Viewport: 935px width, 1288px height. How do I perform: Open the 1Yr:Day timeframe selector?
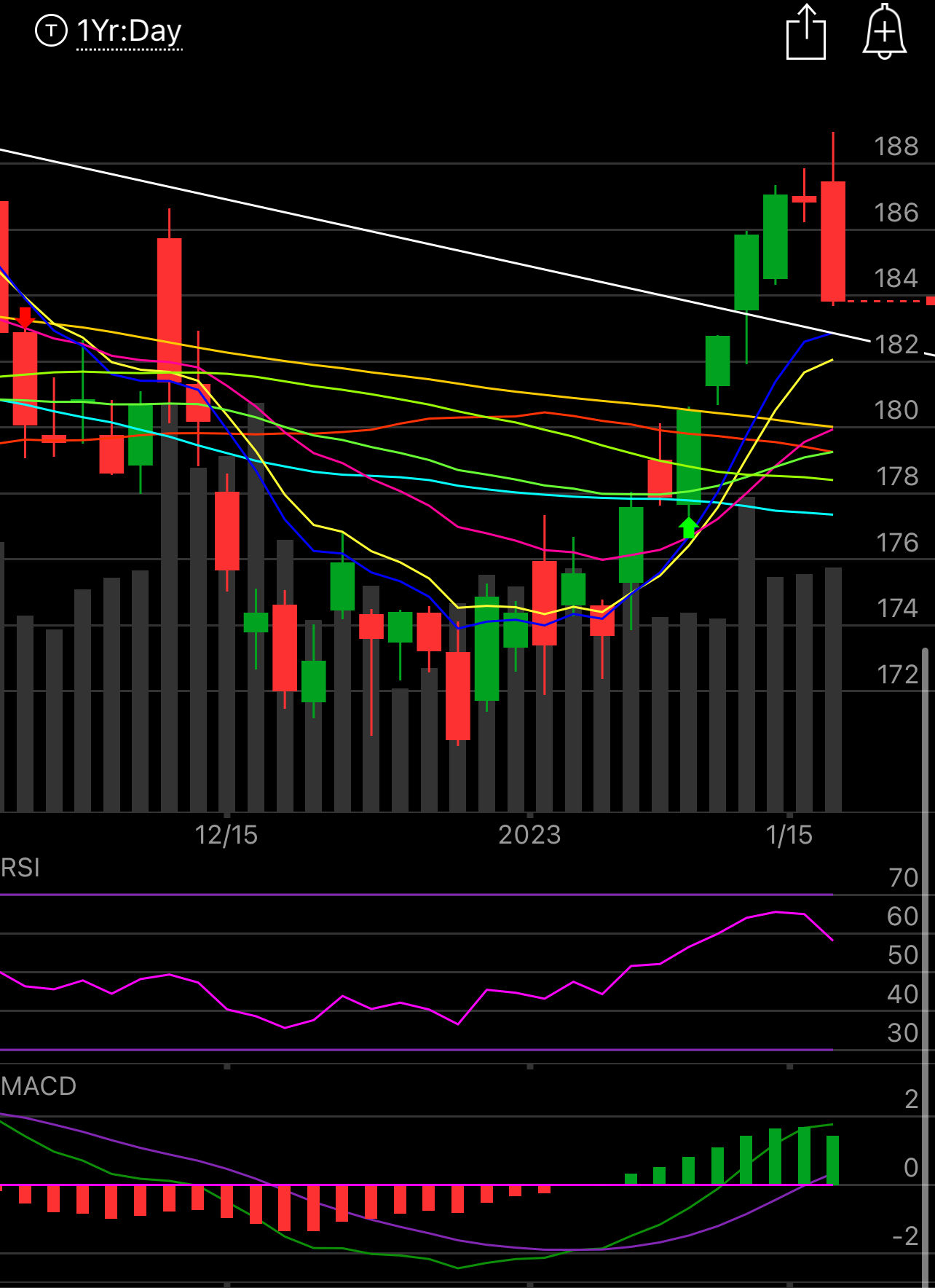(x=129, y=31)
